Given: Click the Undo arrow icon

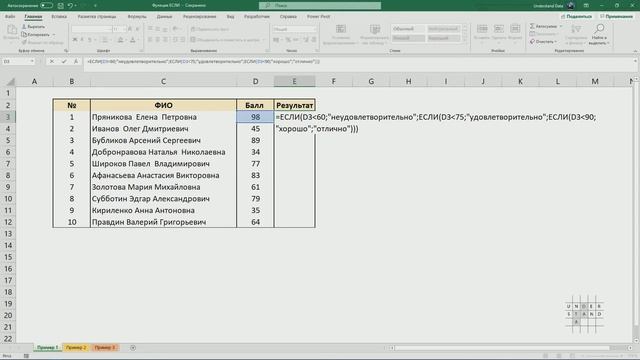Looking at the screenshot, I should (x=70, y=6).
